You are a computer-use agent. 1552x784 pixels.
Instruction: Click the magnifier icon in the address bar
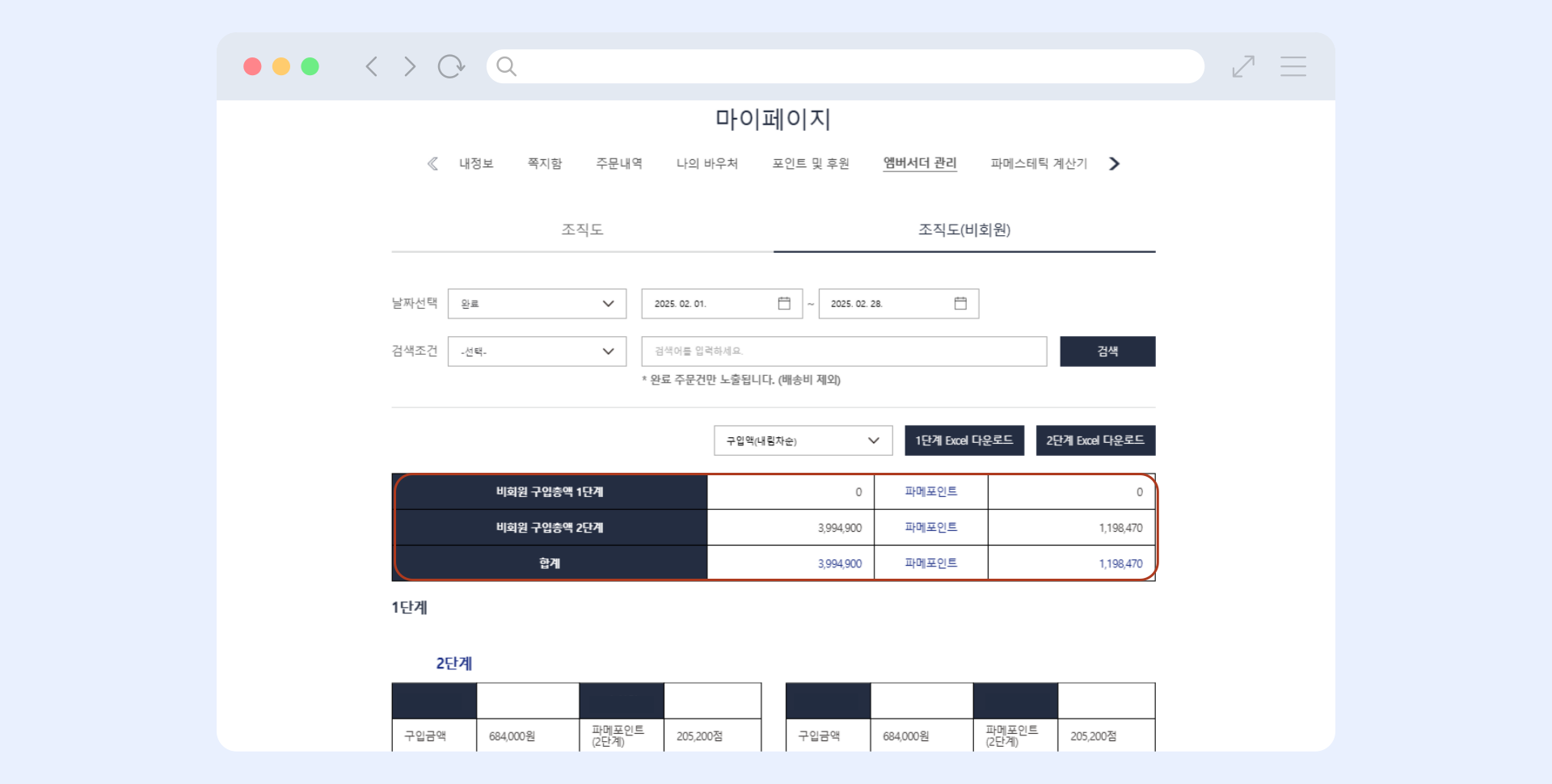(507, 66)
